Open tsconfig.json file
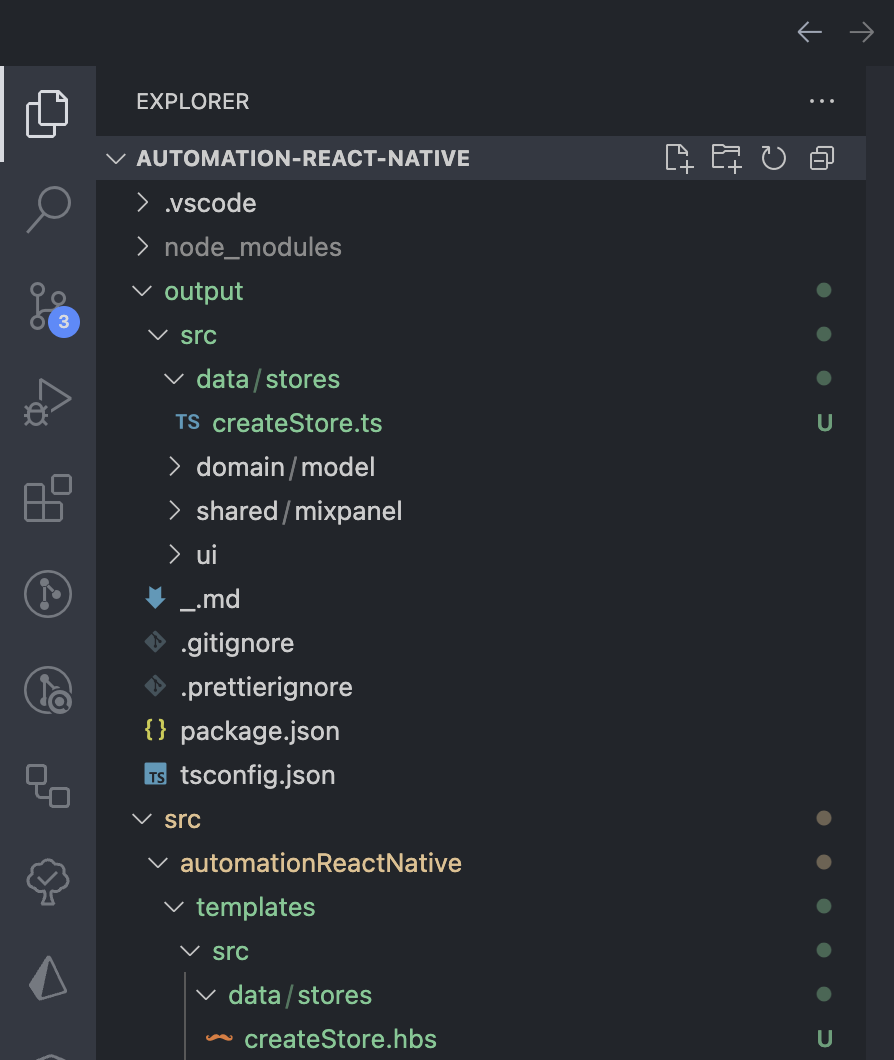Screen dimensions: 894x1060 pos(257,775)
